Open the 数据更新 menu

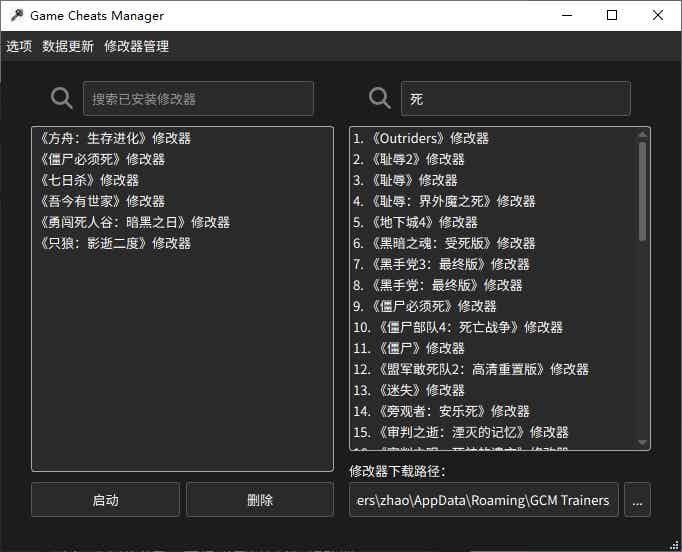[68, 46]
